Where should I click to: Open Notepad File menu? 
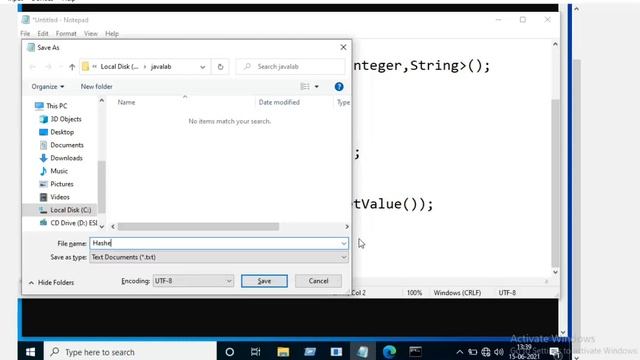tap(25, 34)
